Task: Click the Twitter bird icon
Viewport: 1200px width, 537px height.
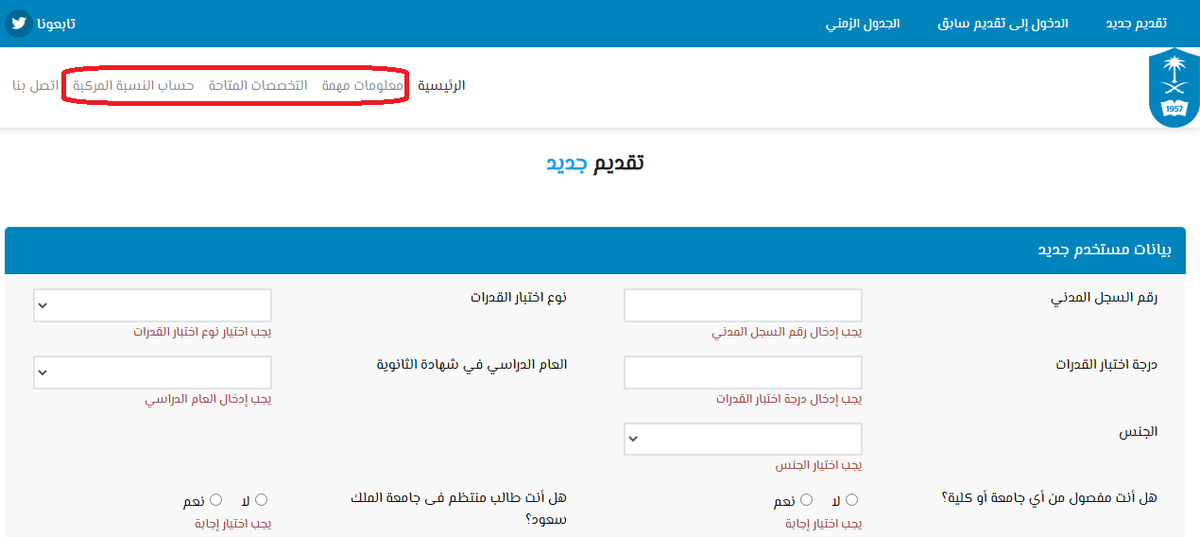Action: (x=19, y=22)
